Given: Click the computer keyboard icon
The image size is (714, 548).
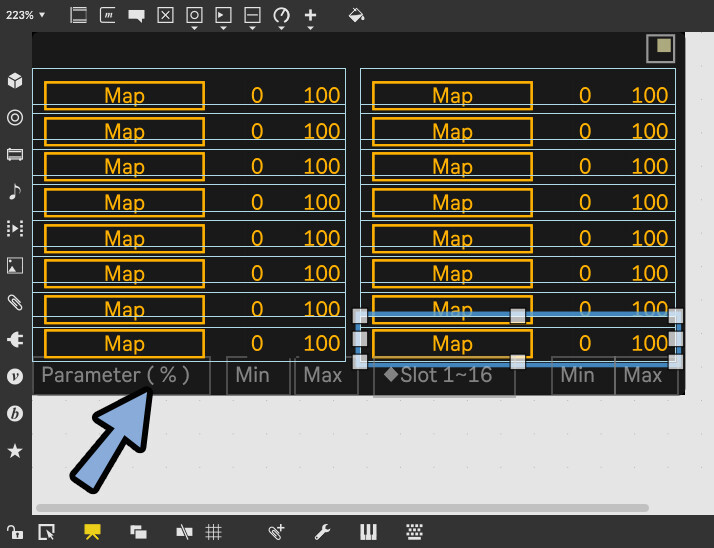Looking at the screenshot, I should pyautogui.click(x=414, y=532).
